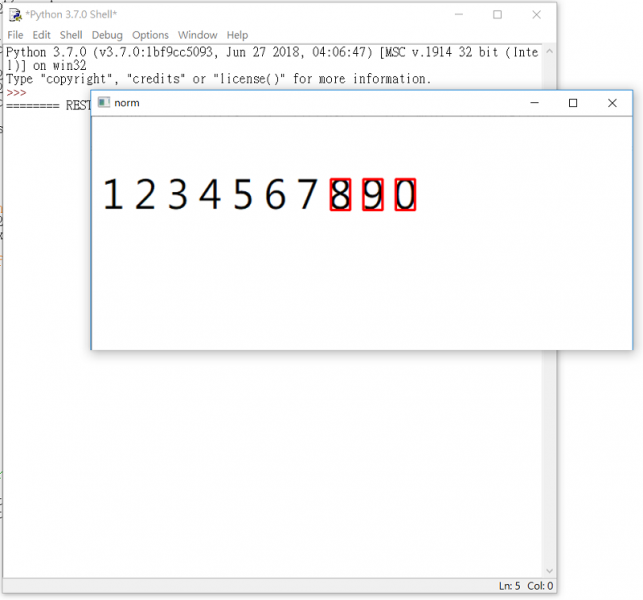
Task: Click the shell scrollbar up arrow
Action: point(550,51)
